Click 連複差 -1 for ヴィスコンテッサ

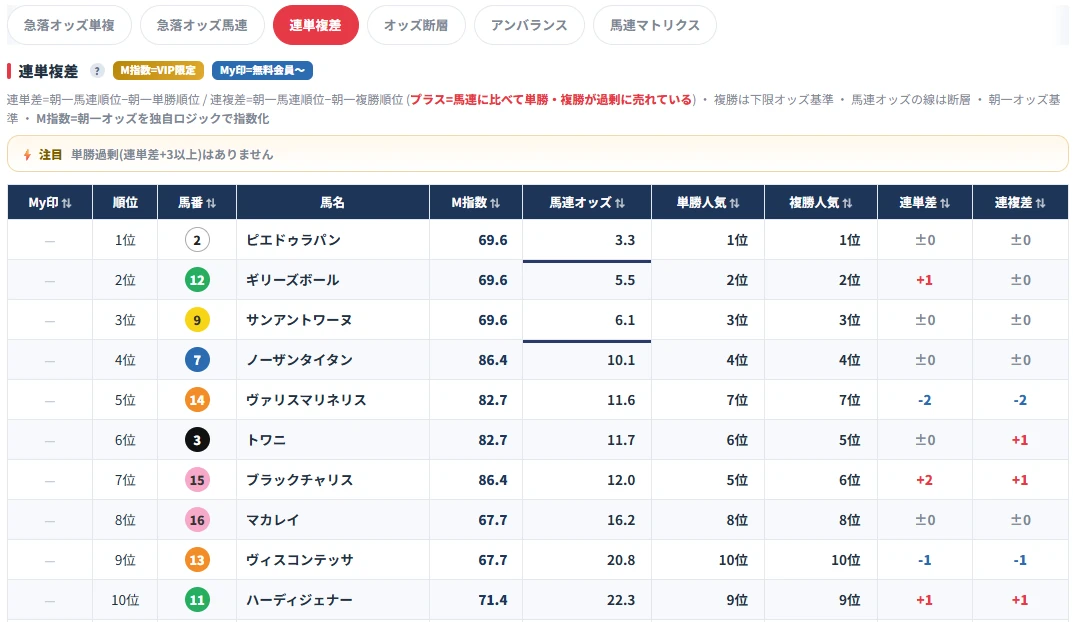point(1020,560)
